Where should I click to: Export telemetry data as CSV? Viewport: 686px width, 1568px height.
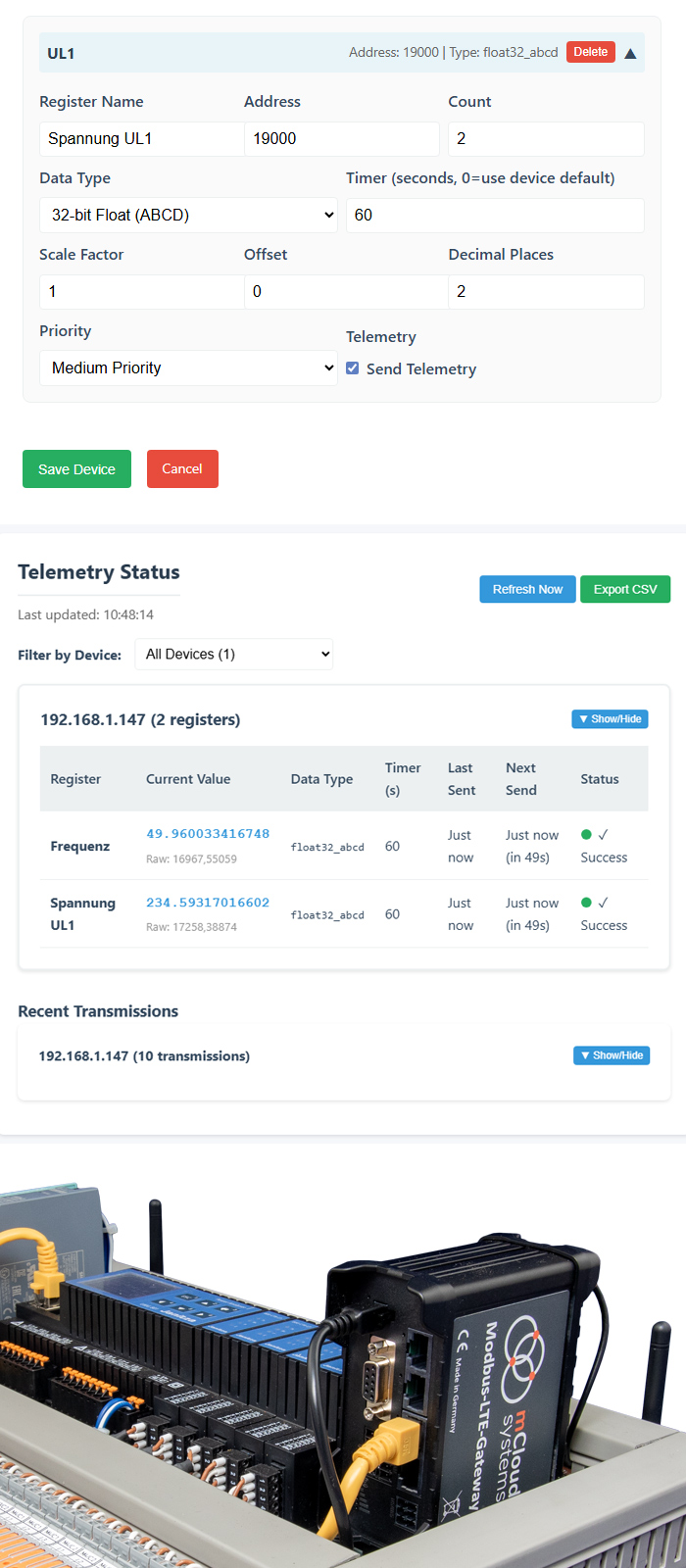[624, 589]
